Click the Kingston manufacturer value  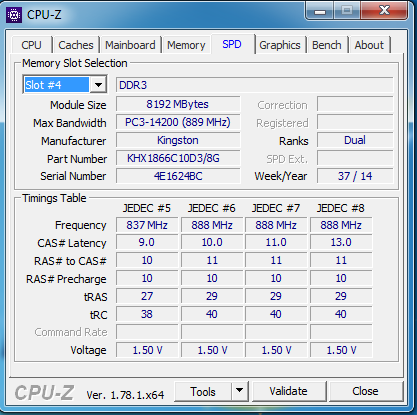tap(178, 140)
